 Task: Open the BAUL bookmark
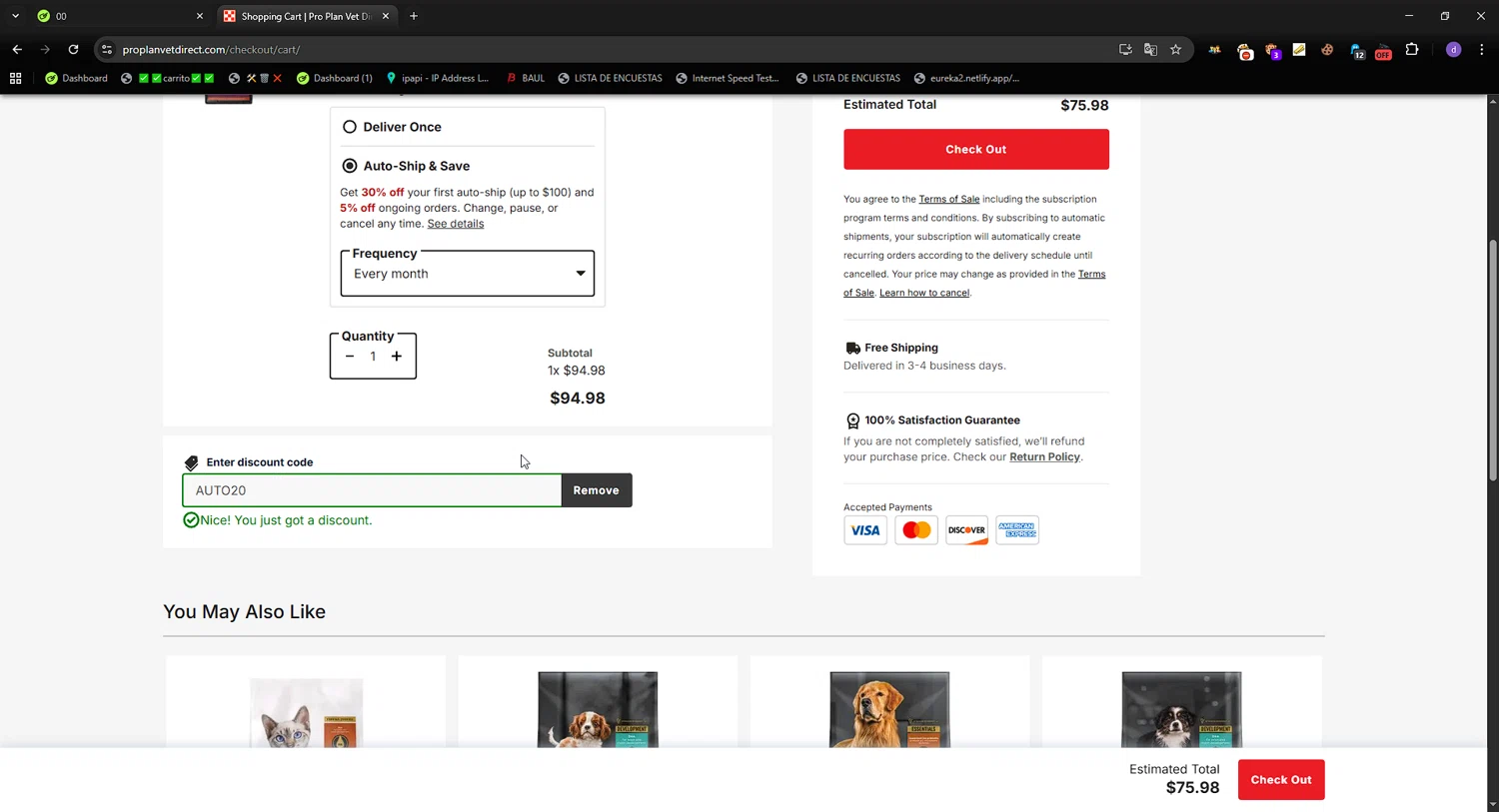pos(526,78)
